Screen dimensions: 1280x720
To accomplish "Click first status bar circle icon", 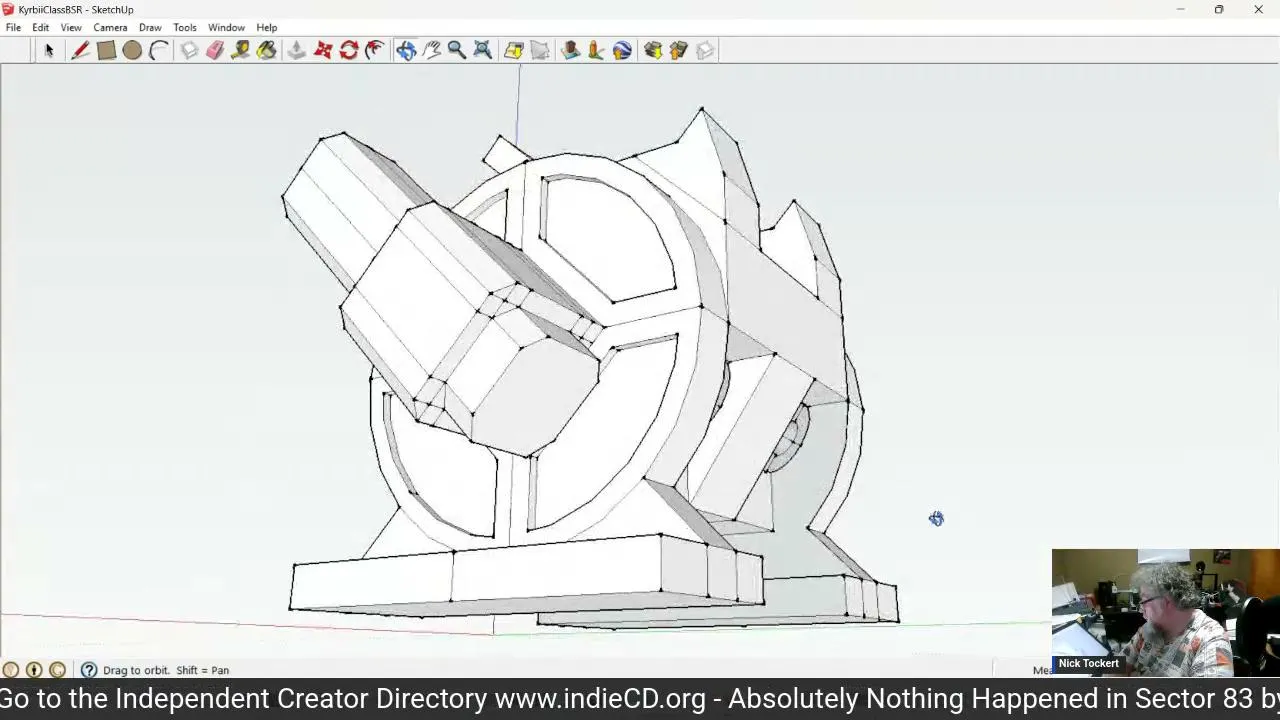I will point(11,670).
